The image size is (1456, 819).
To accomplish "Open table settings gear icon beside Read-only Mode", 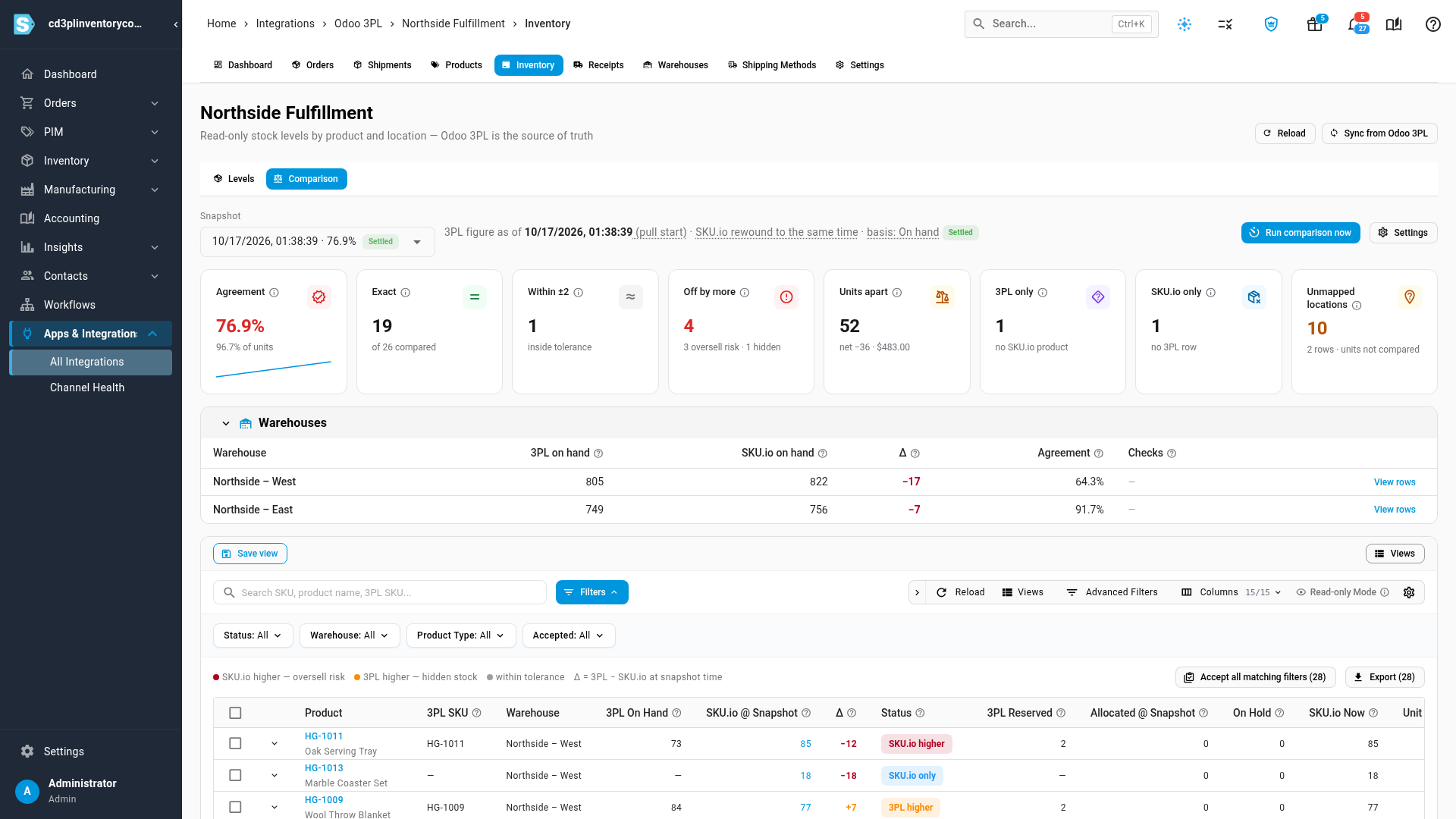I will pyautogui.click(x=1409, y=592).
